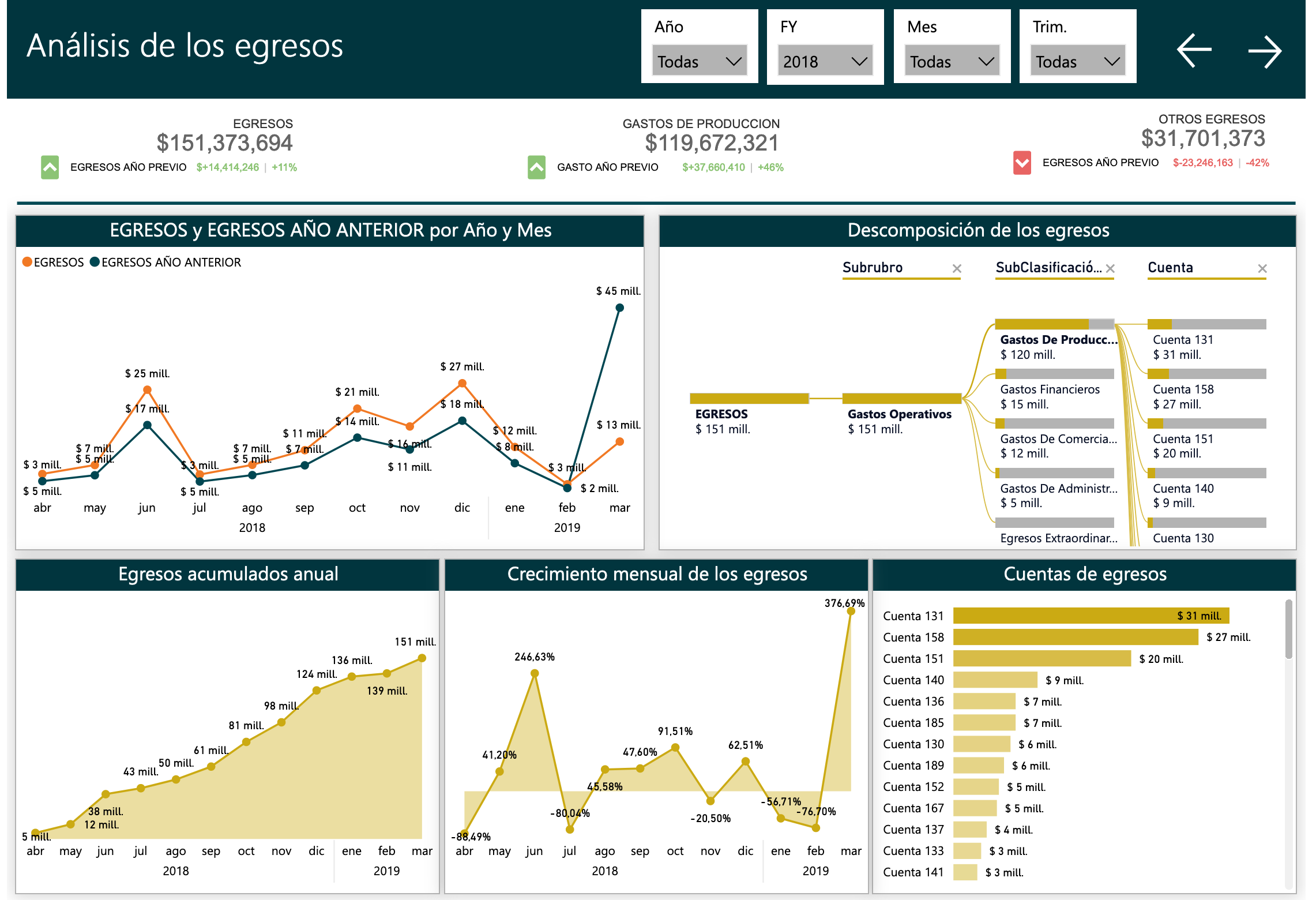This screenshot has height=900, width=1316.
Task: Click the $45 mill. data point in March
Action: coord(619,307)
